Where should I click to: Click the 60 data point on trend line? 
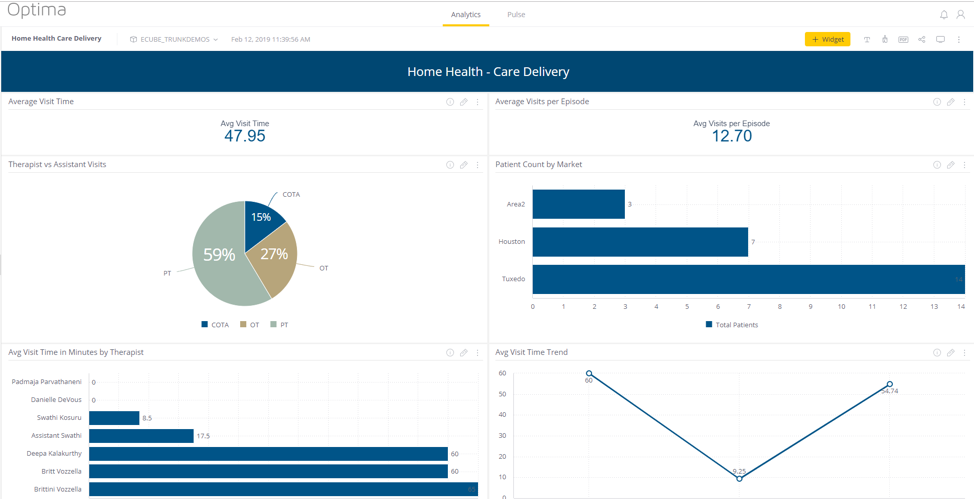[589, 373]
